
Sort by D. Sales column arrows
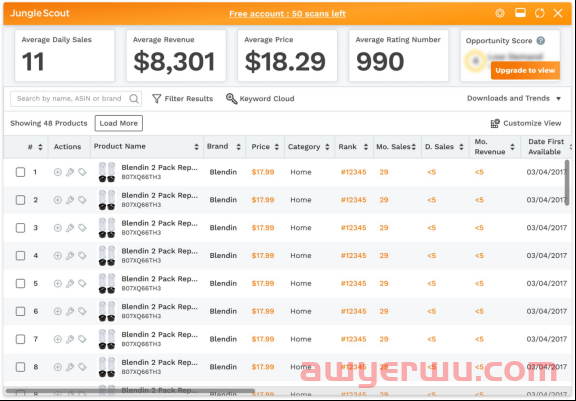tap(461, 147)
